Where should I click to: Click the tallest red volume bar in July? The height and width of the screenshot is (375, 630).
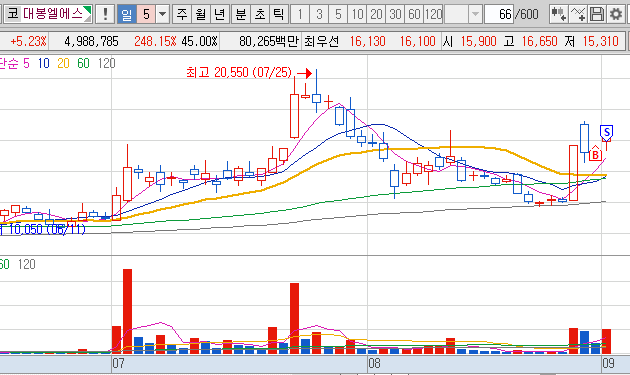127,311
